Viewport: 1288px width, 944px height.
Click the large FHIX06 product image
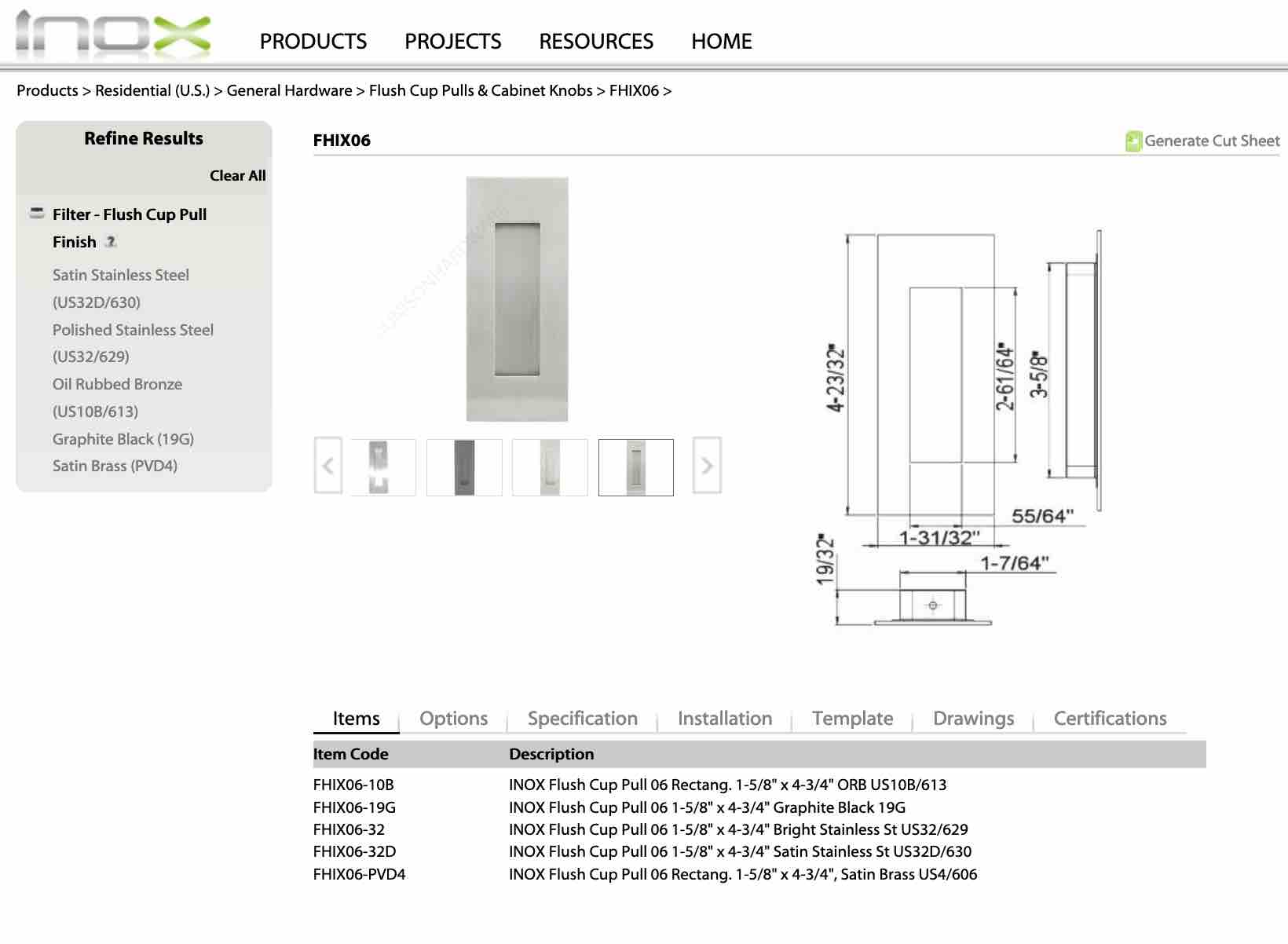click(x=517, y=299)
